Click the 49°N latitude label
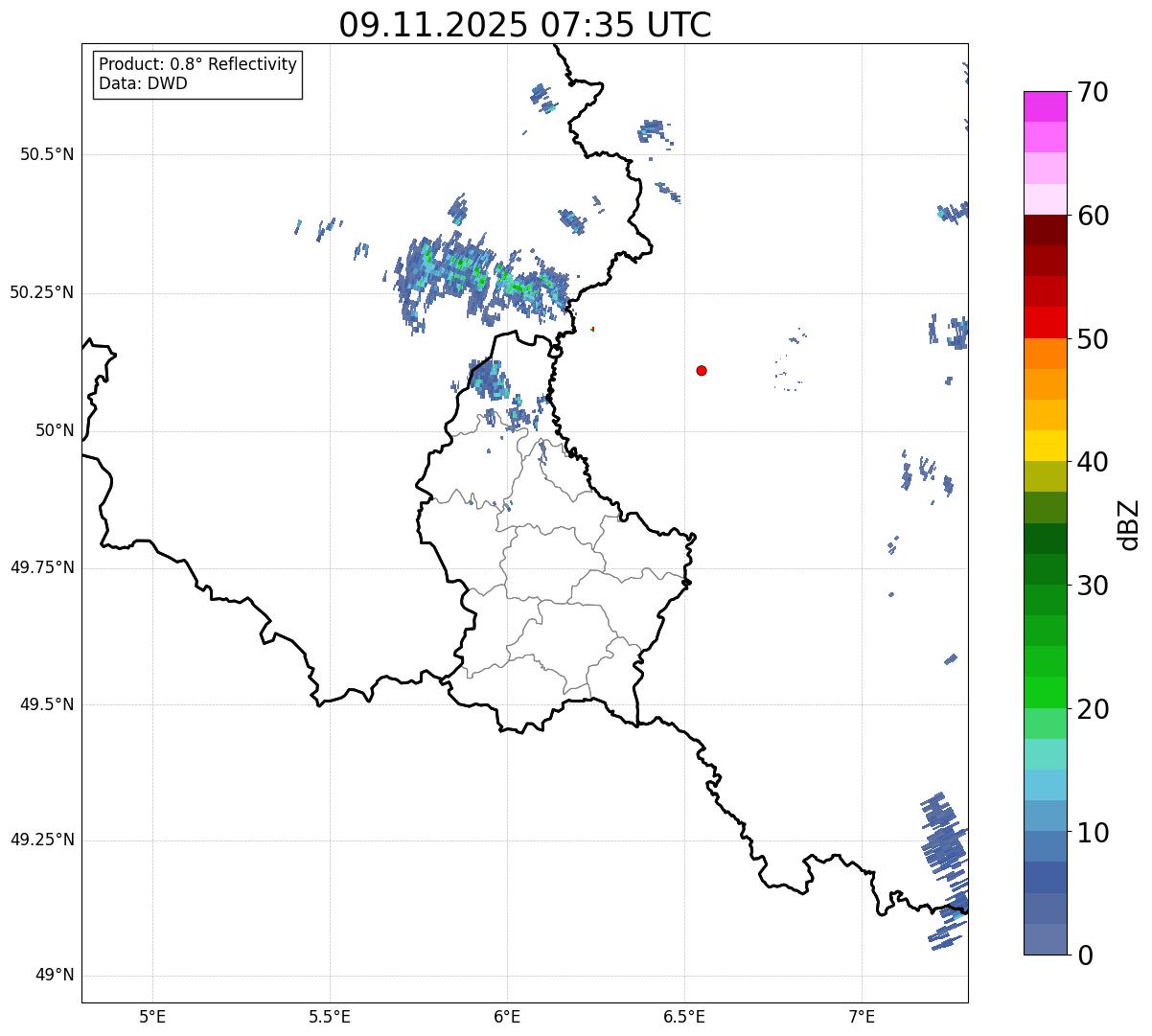The image size is (1152, 1036). (x=55, y=975)
